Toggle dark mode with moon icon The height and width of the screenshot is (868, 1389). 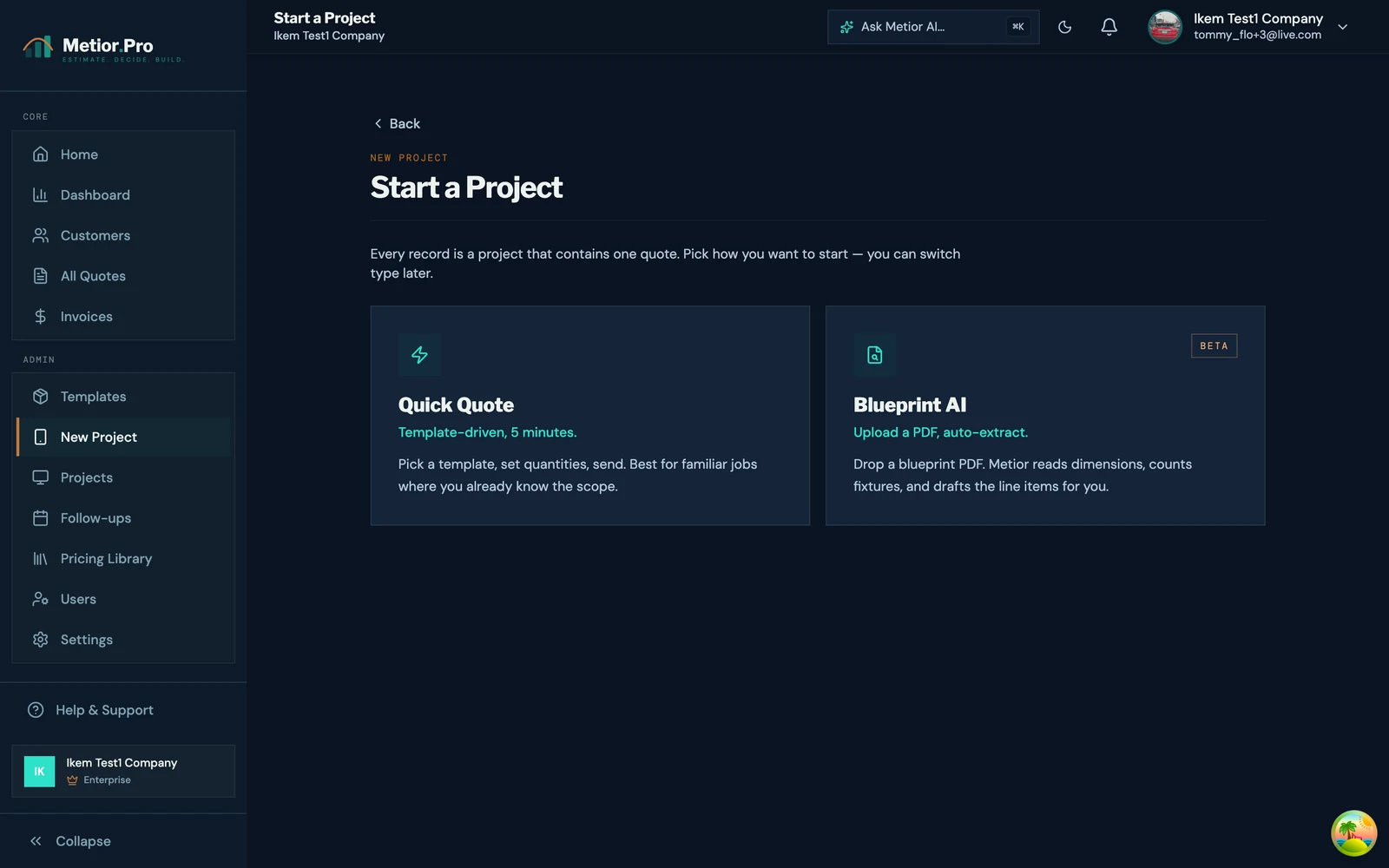pos(1064,27)
